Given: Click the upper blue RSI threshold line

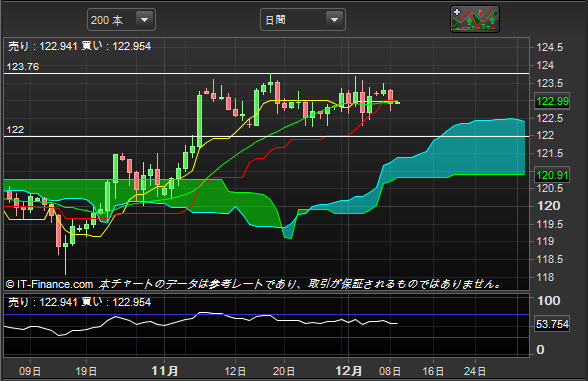Looking at the screenshot, I should 267,315.
